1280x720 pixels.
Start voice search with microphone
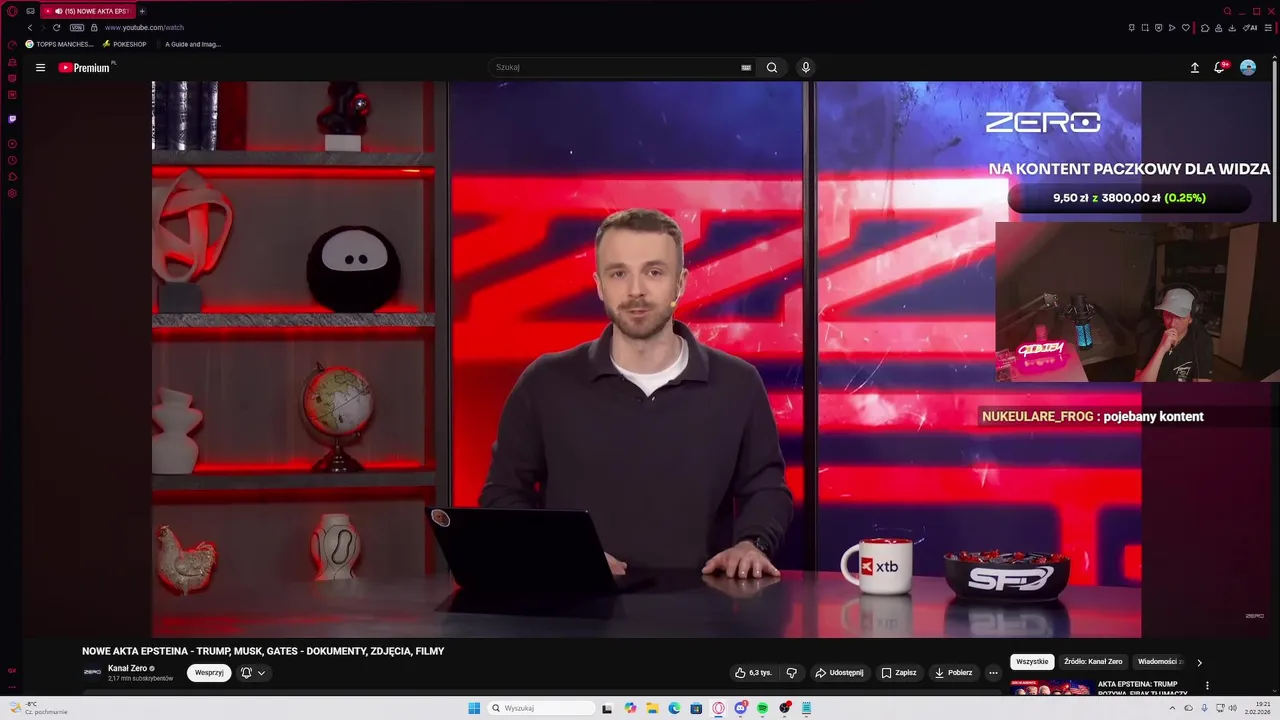[806, 67]
